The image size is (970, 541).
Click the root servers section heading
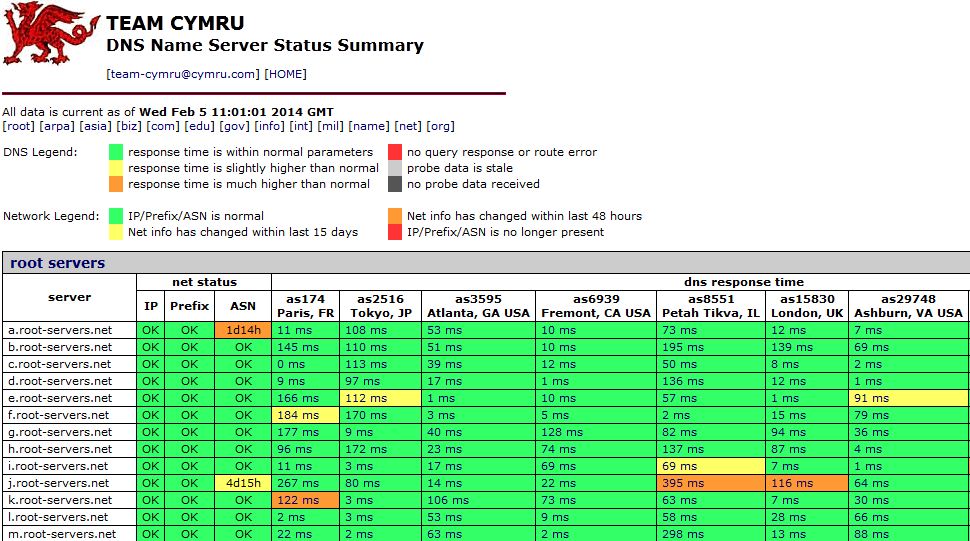pos(58,263)
